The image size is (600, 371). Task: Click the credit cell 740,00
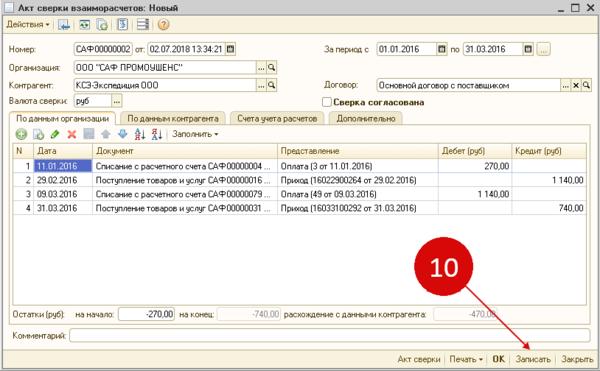point(549,208)
